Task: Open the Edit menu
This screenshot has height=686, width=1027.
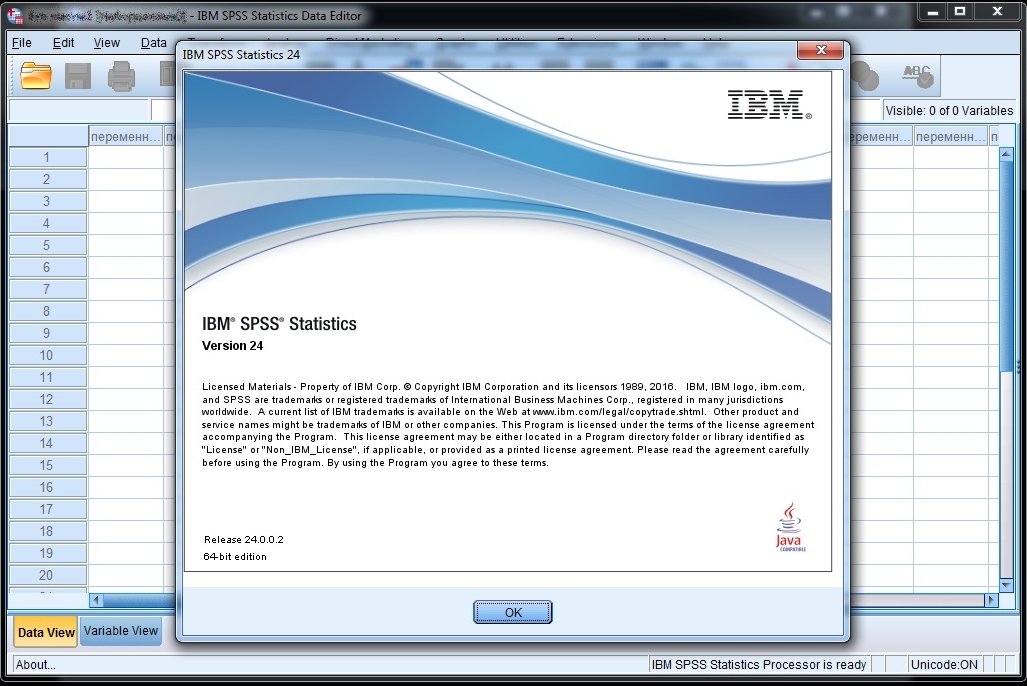Action: 64,43
